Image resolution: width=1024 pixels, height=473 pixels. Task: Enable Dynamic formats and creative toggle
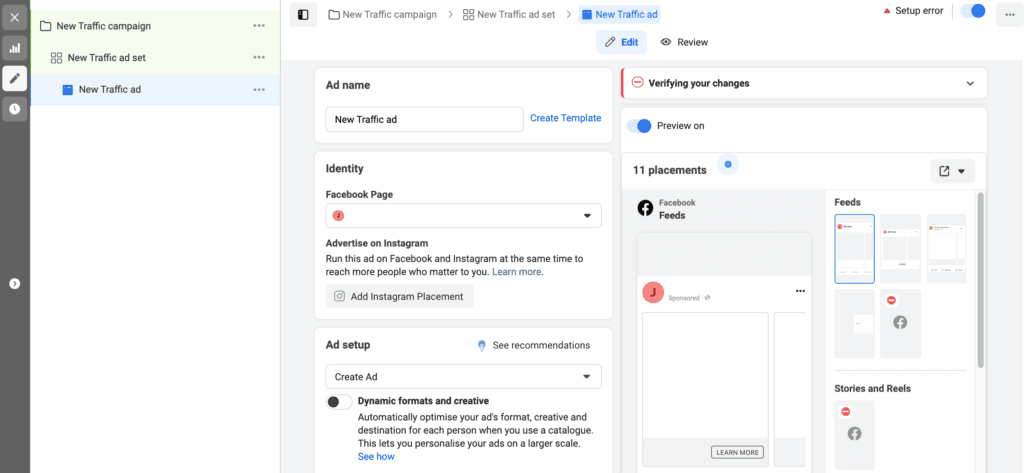[339, 402]
